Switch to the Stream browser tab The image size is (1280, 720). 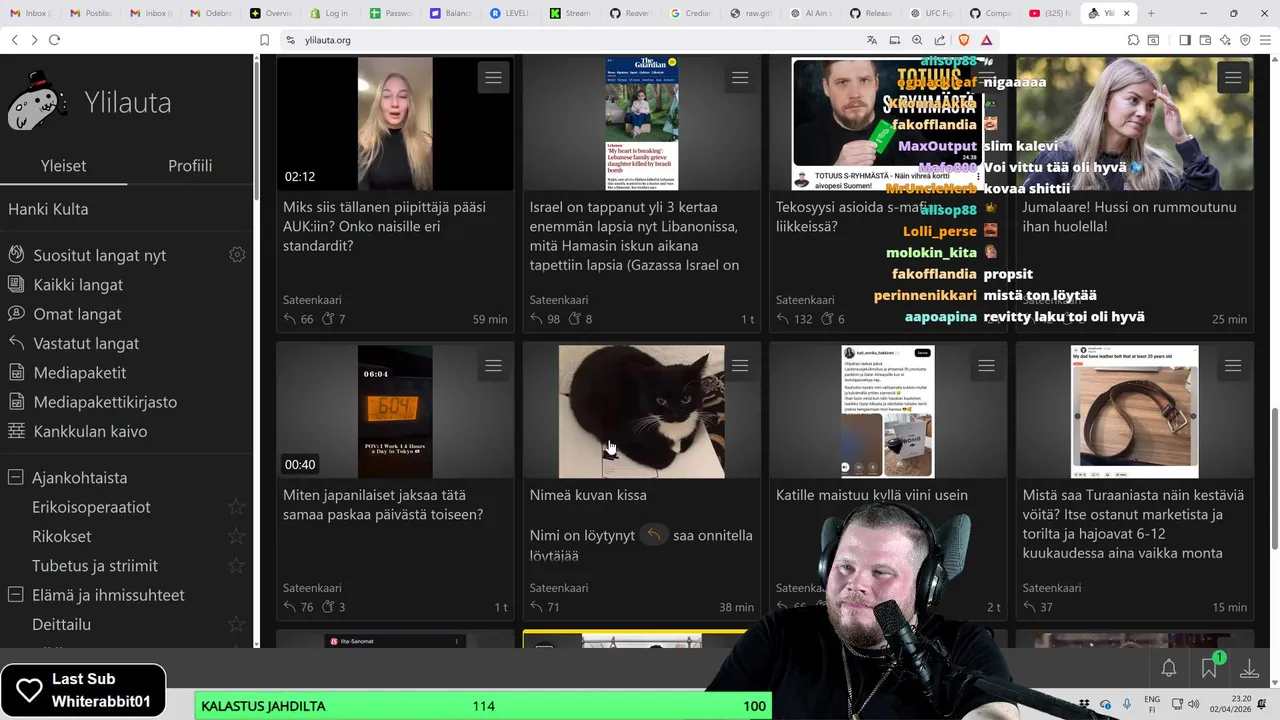pos(570,13)
